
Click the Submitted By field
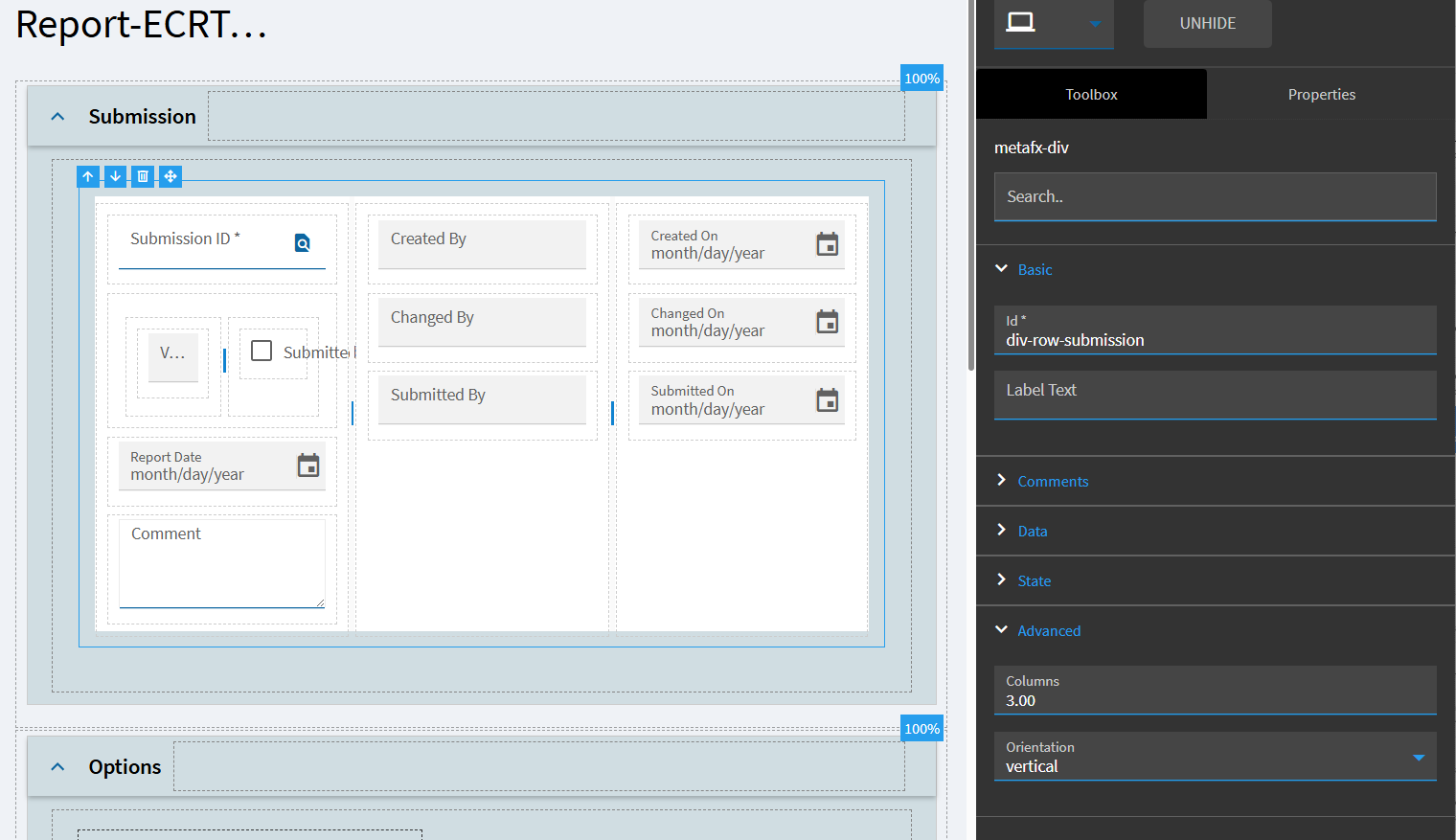pos(482,399)
